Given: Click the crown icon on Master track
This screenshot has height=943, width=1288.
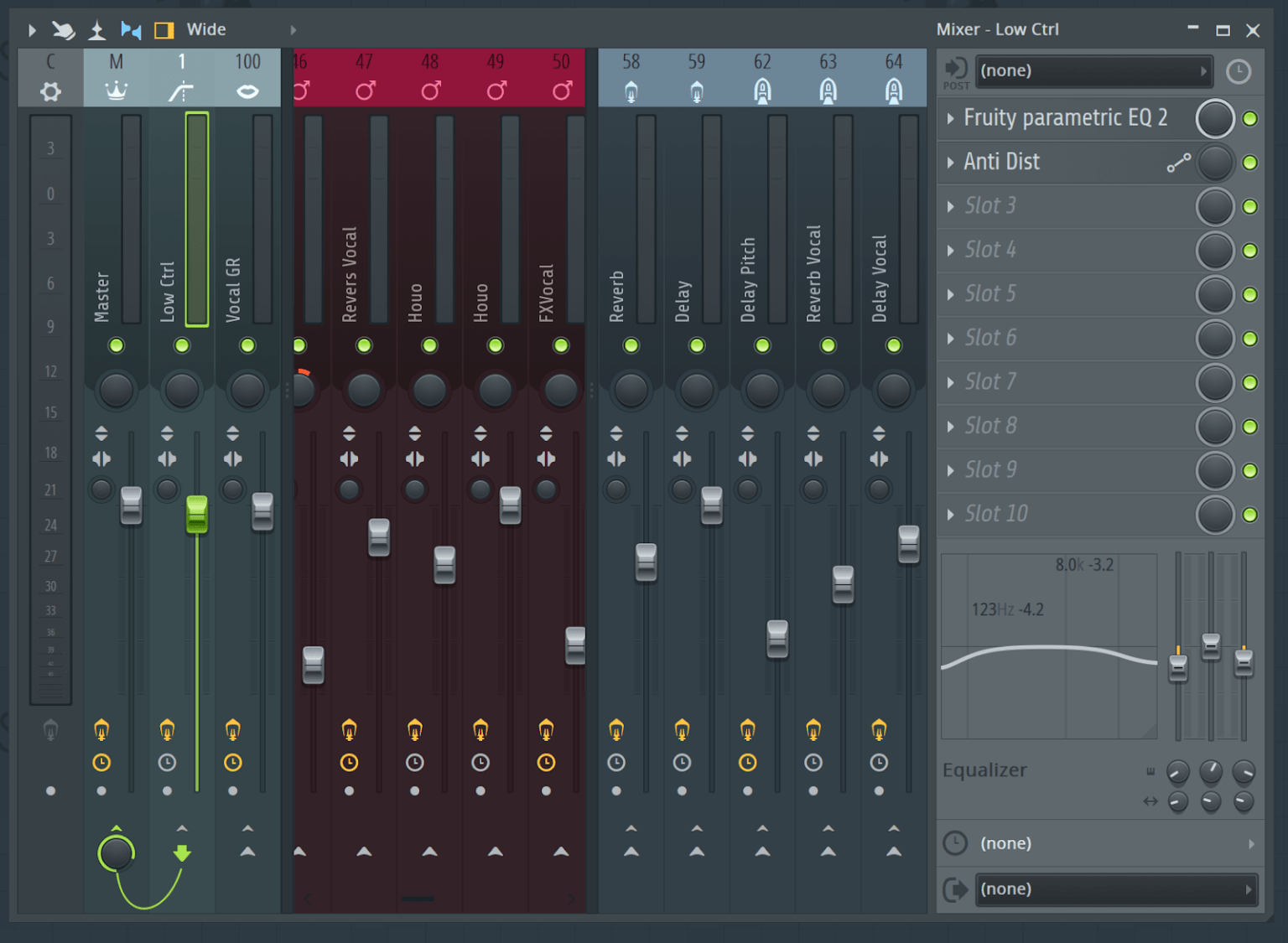Looking at the screenshot, I should [x=116, y=91].
